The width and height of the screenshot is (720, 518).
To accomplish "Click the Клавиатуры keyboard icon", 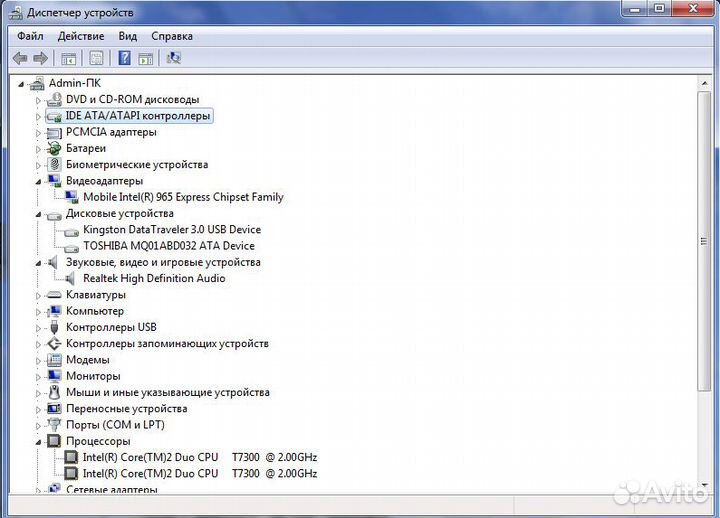I will (54, 295).
